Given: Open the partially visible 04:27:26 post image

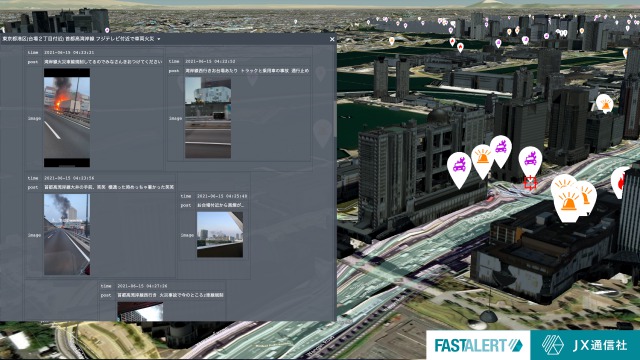Looking at the screenshot, I should 140,311.
